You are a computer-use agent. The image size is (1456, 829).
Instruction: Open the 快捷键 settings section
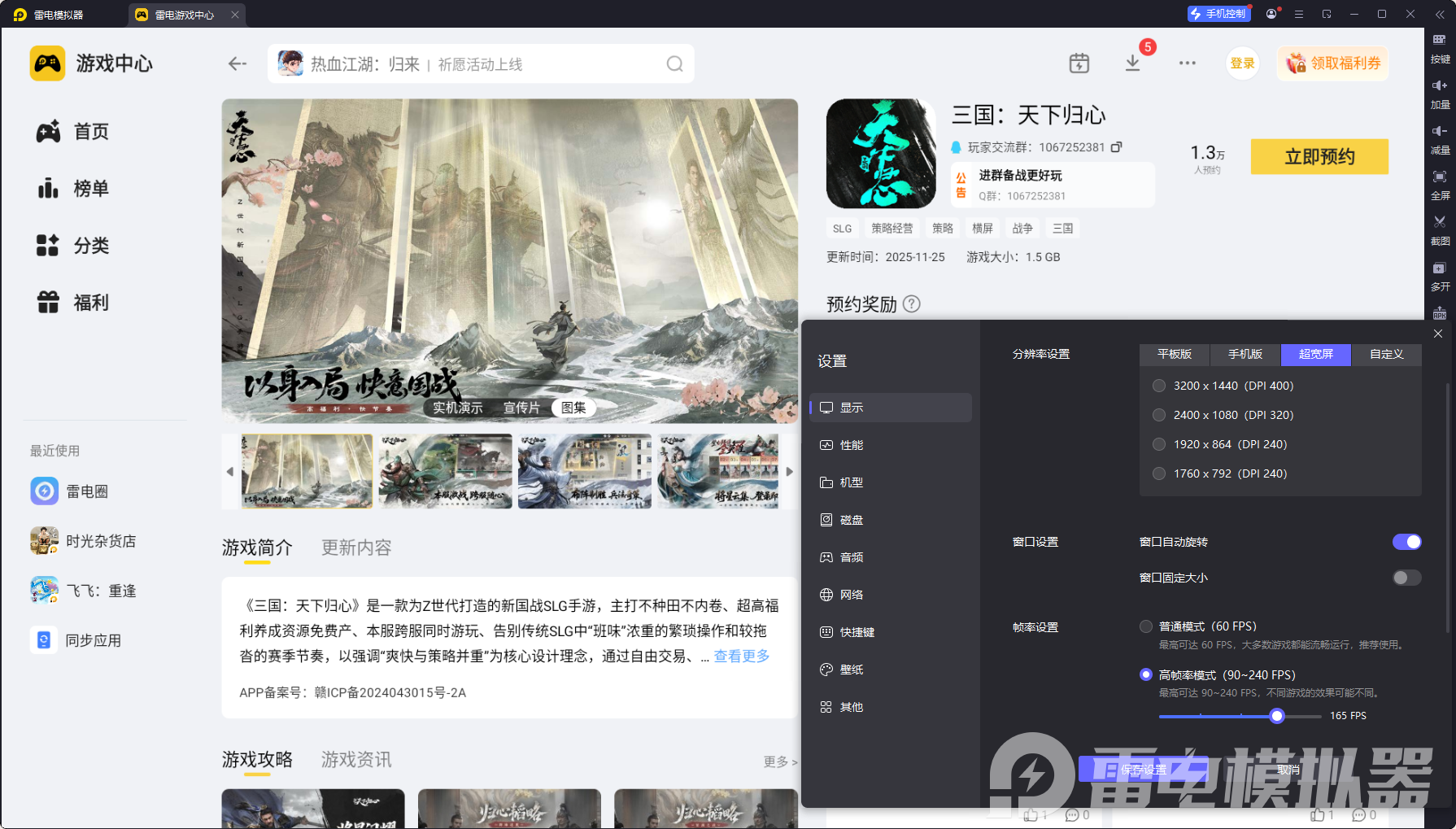891,632
